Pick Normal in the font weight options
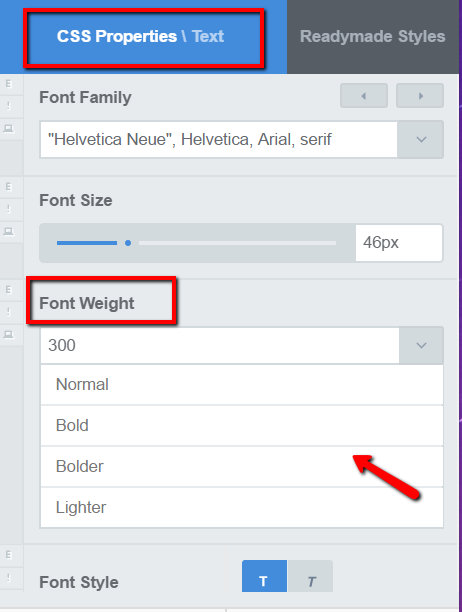Viewport: 462px width, 612px height. 242,384
